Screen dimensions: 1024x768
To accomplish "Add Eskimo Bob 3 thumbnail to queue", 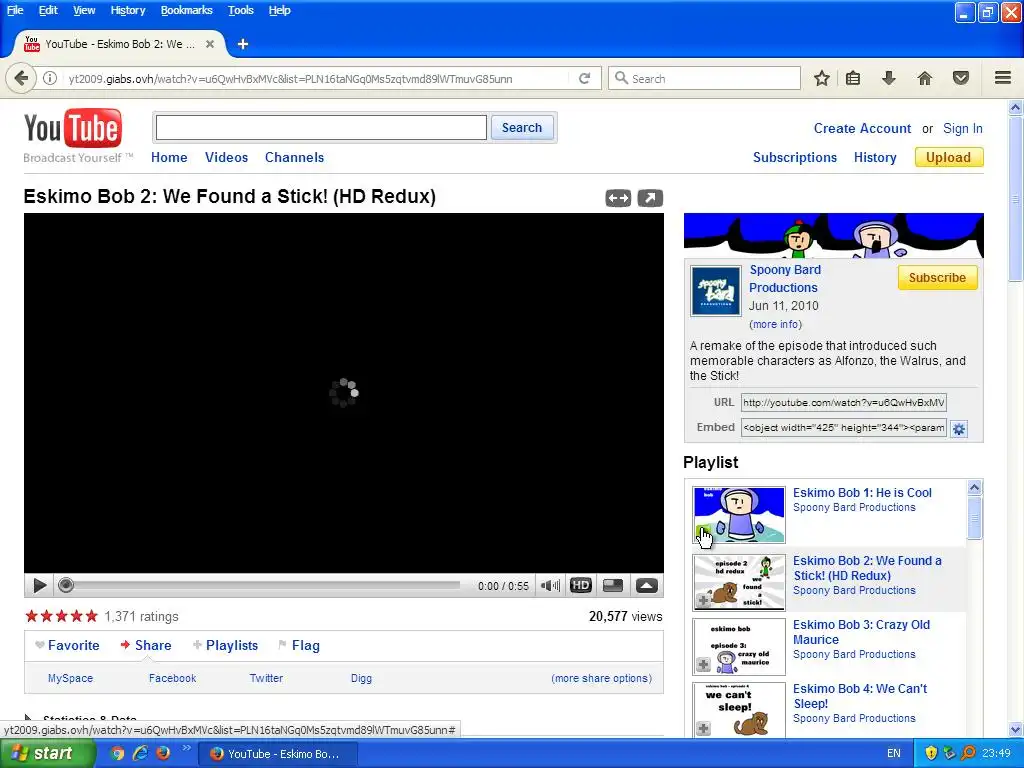I will [703, 664].
